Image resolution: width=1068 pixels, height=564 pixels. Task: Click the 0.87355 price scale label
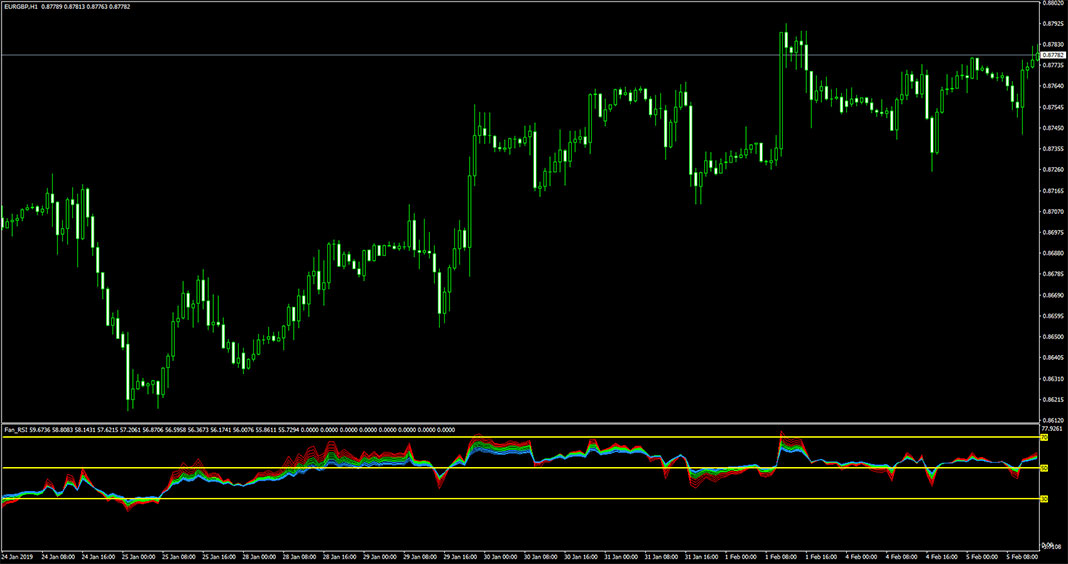(1053, 148)
